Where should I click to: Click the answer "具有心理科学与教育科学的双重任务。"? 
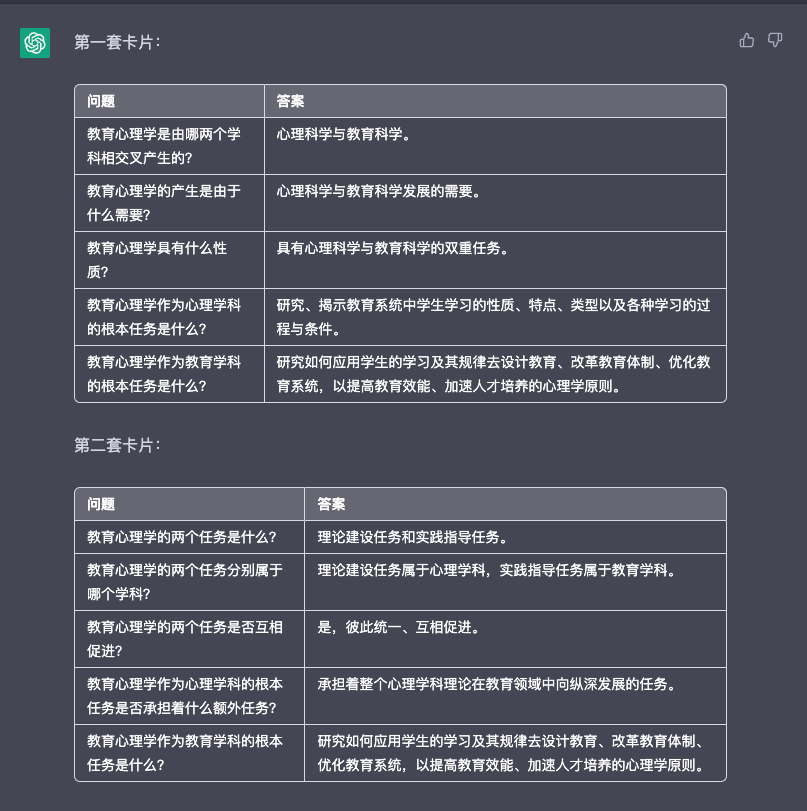394,248
